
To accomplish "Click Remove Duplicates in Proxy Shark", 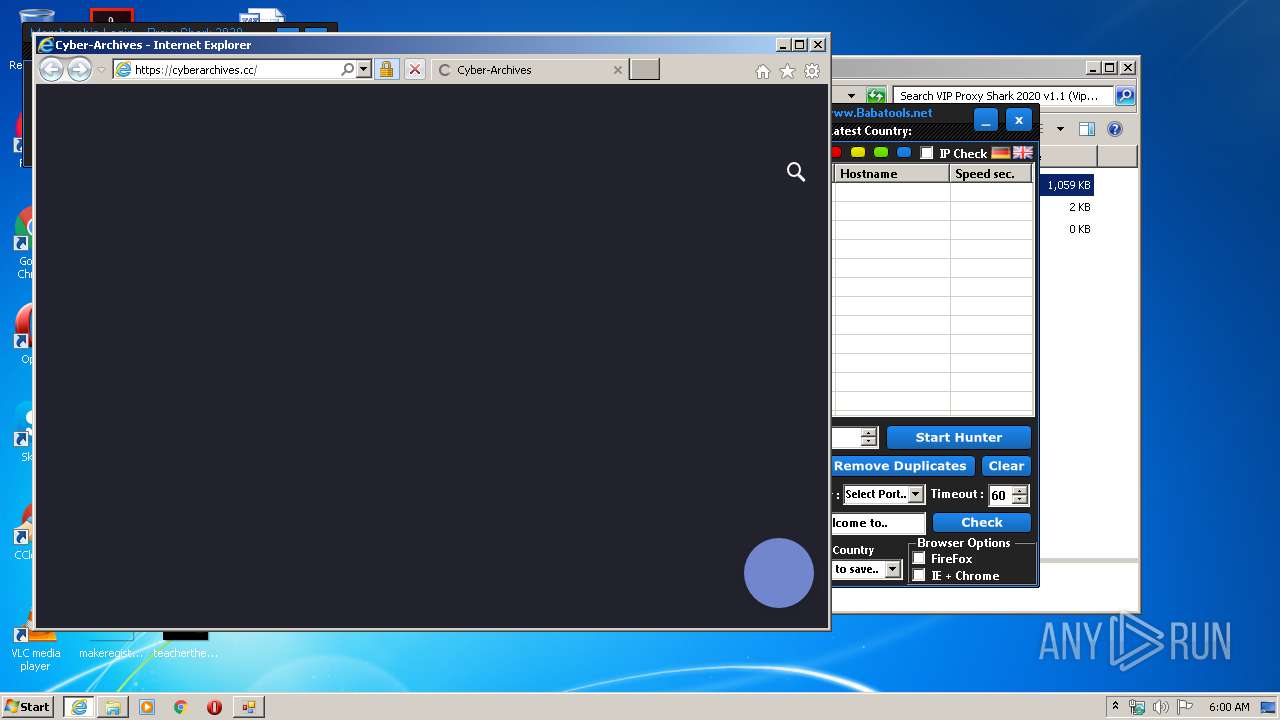I will click(x=900, y=466).
